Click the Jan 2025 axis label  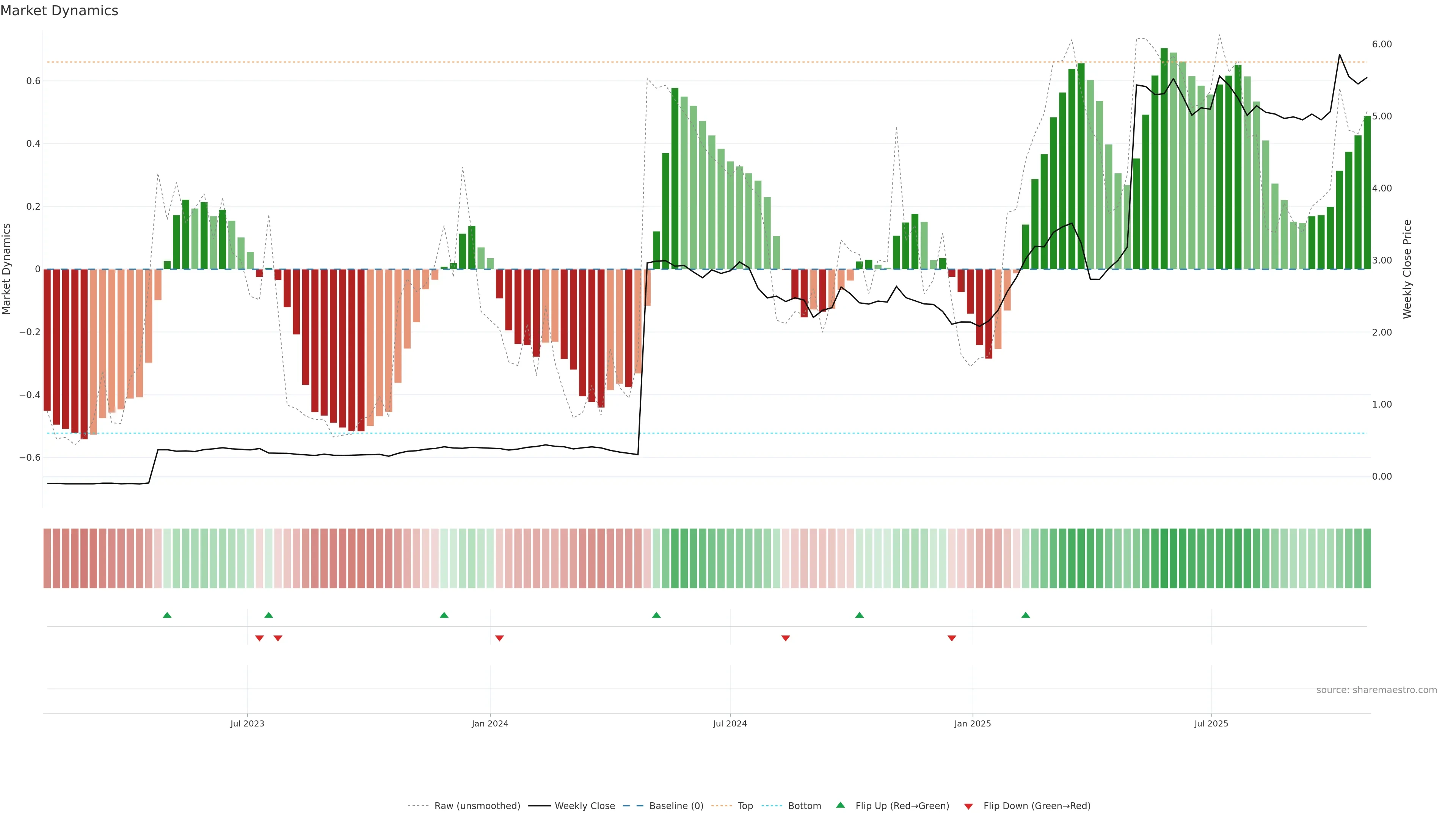[972, 723]
